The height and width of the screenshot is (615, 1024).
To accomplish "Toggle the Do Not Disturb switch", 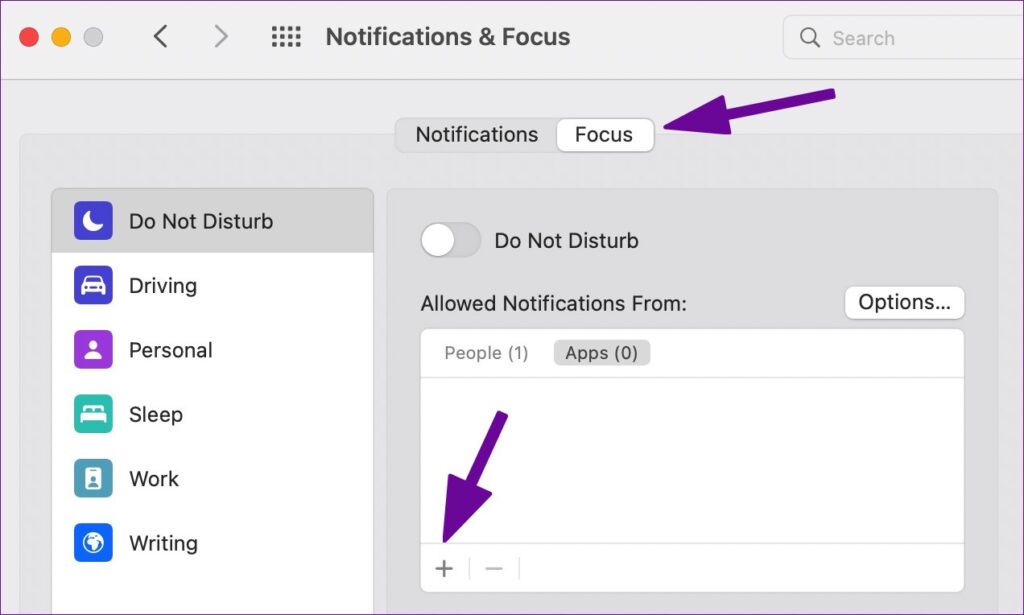I will [x=451, y=241].
